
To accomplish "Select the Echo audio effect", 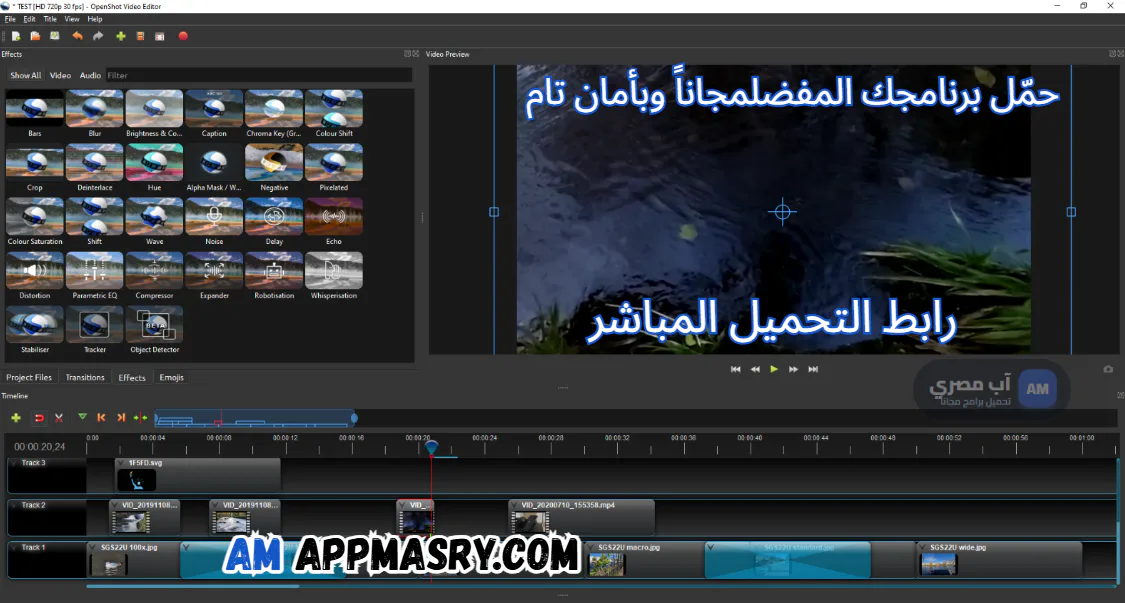I will (334, 222).
